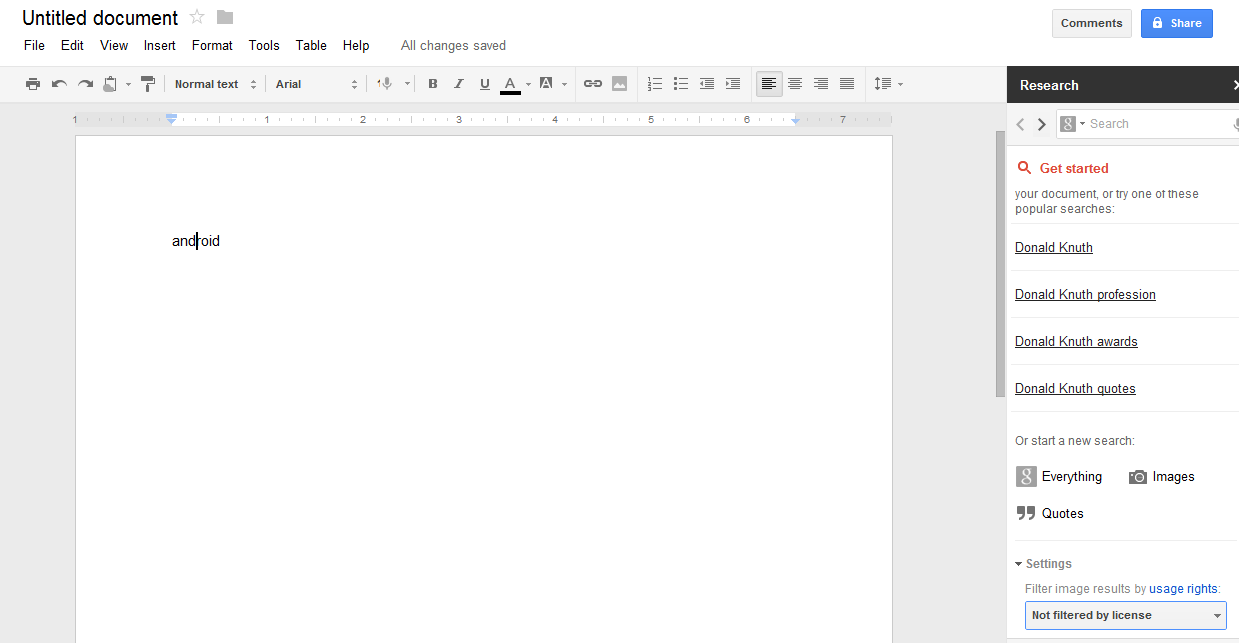Click the word android in the document

pos(196,241)
